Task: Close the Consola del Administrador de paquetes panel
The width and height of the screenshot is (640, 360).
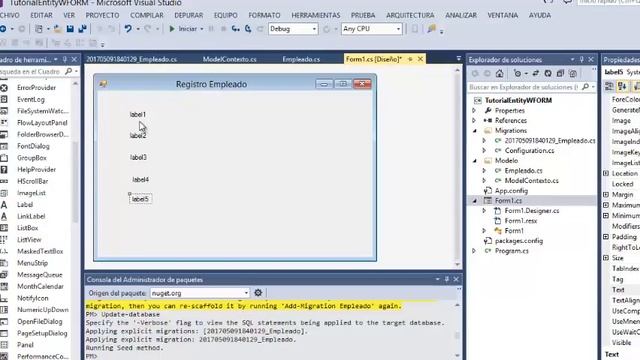Action: (x=456, y=279)
